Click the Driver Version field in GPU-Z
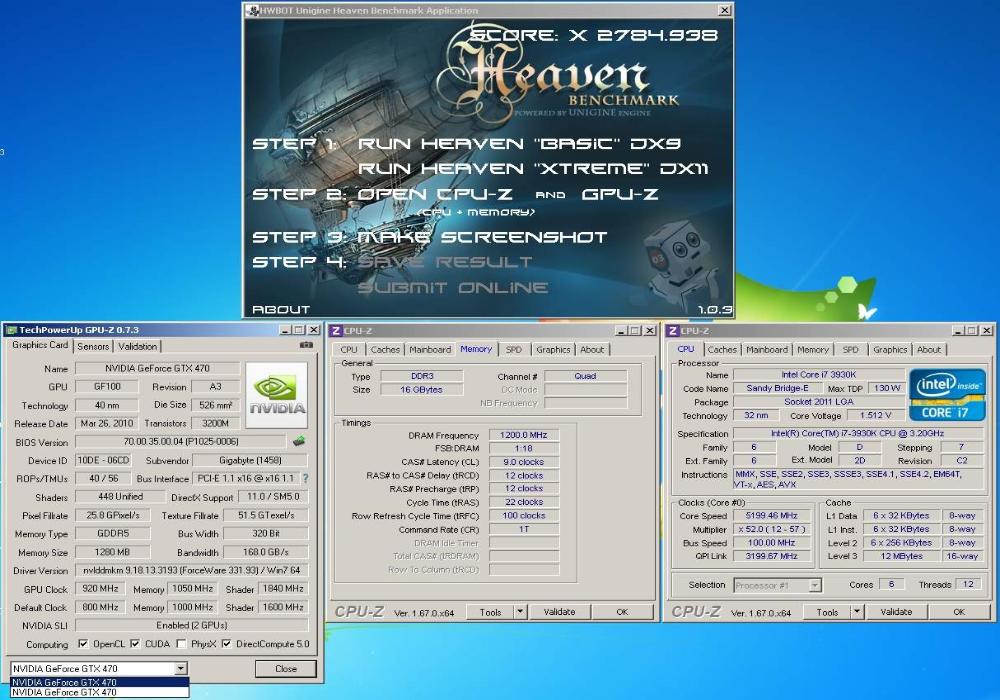 click(191, 570)
